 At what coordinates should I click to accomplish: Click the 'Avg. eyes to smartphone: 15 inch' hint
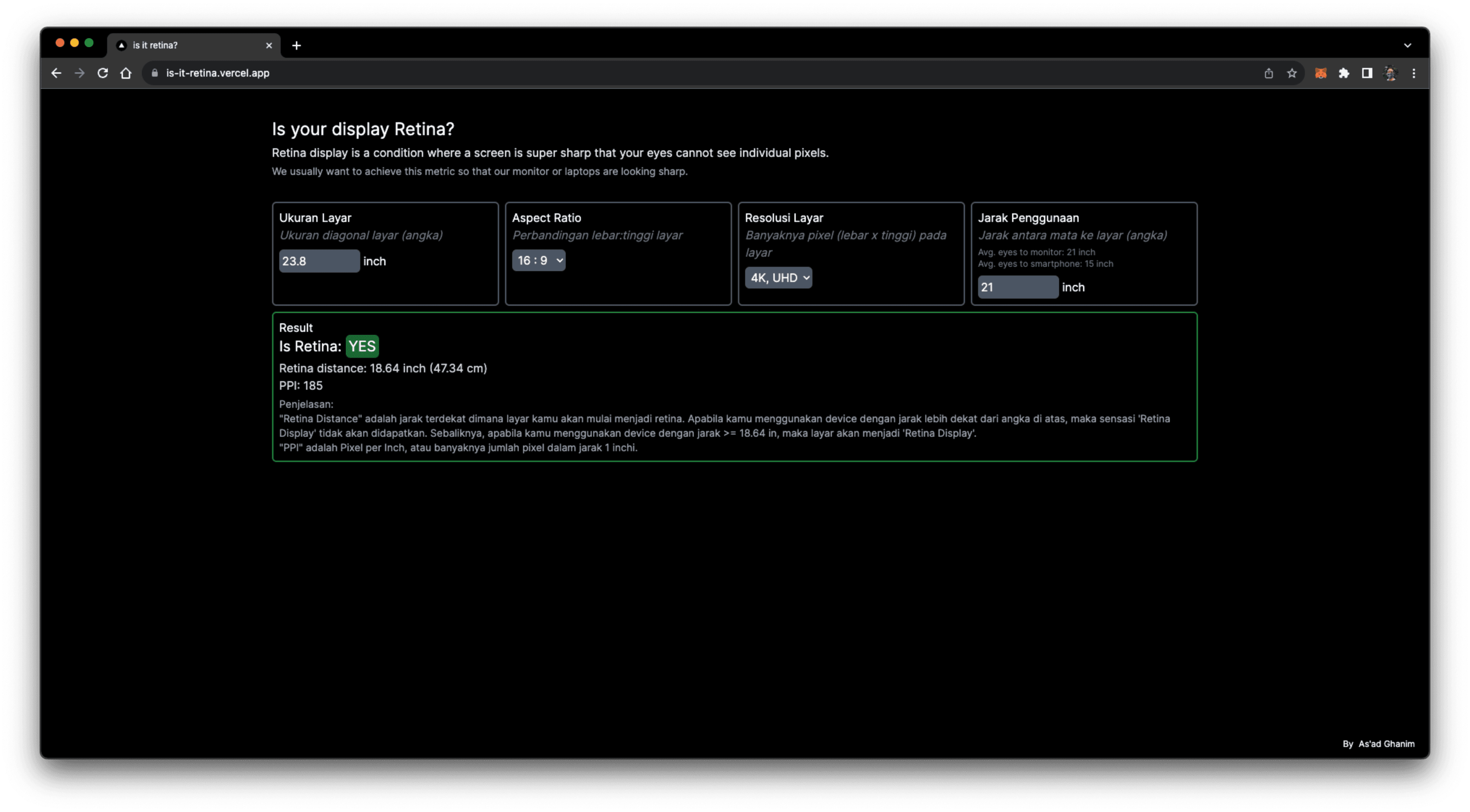1045,263
